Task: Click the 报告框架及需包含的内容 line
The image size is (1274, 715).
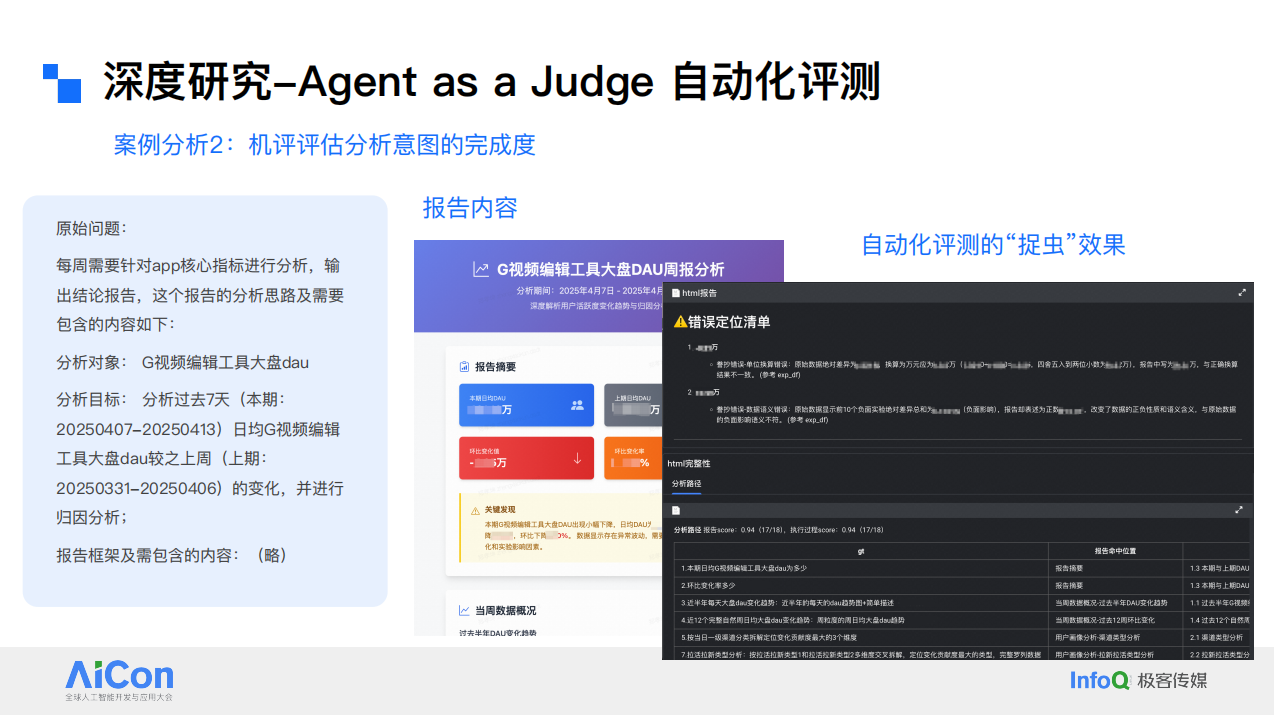Action: tap(173, 555)
